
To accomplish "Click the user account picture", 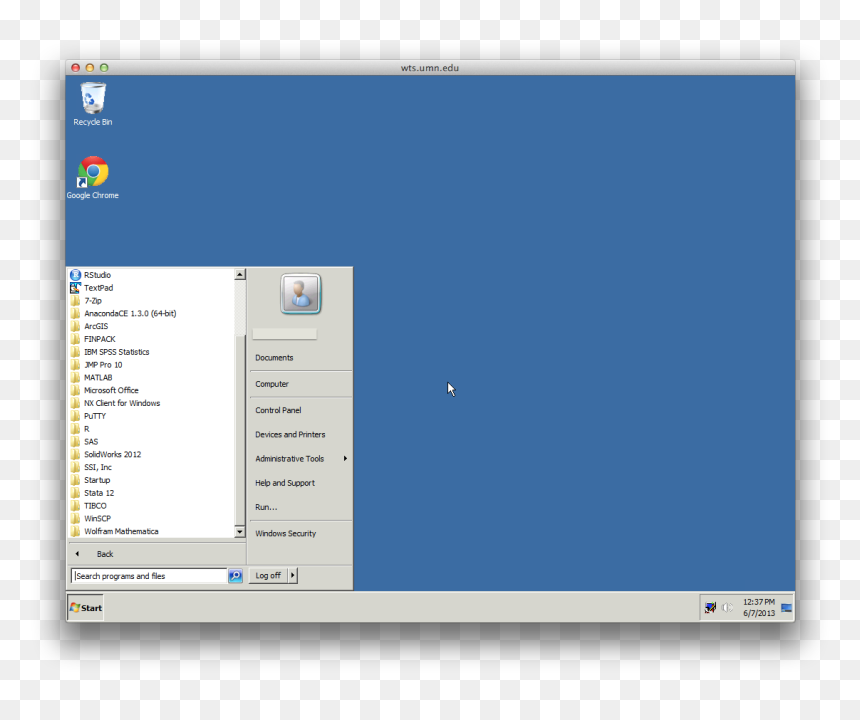I will [x=301, y=294].
